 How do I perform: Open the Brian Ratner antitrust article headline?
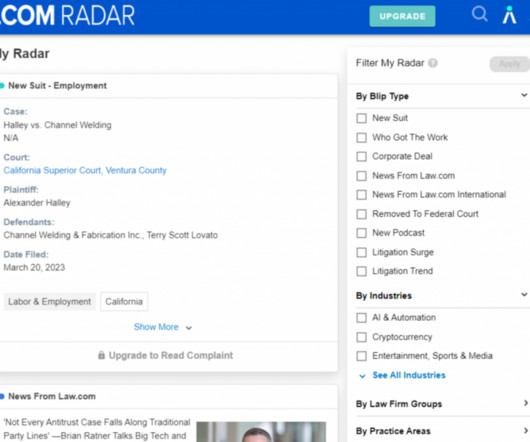[97, 429]
